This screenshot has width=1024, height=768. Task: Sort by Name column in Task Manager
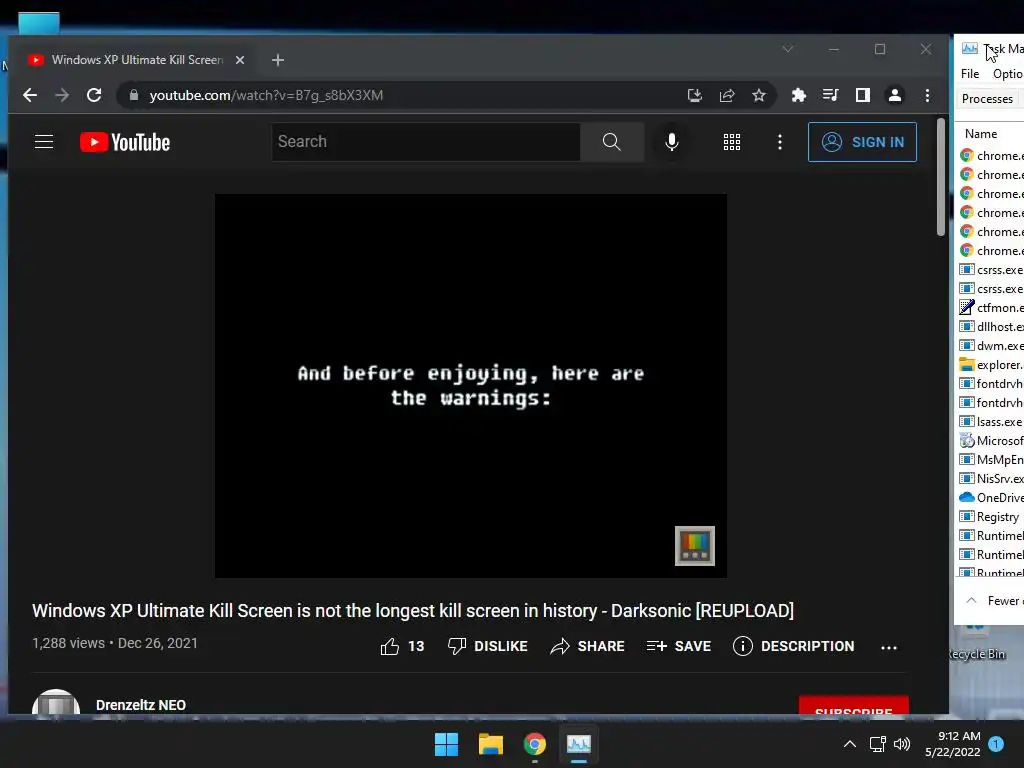coord(981,134)
